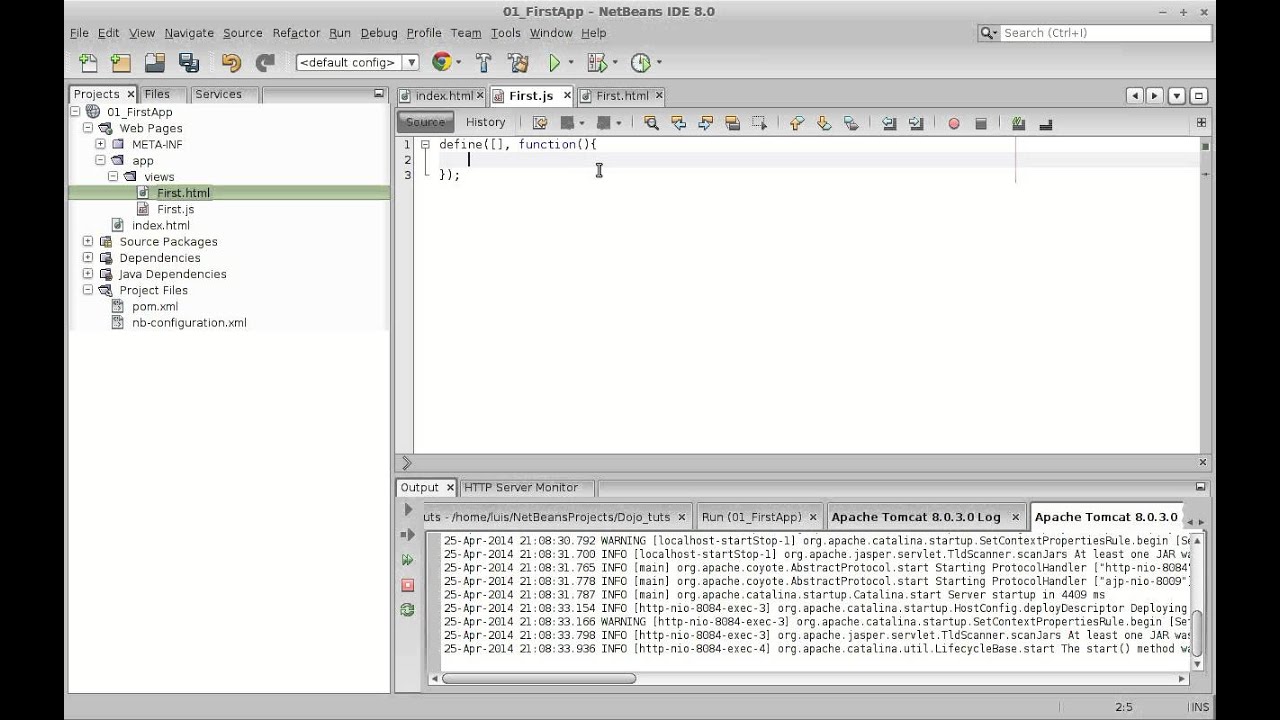Click the Save All toolbar icon
Viewport: 1280px width, 720px height.
point(189,62)
